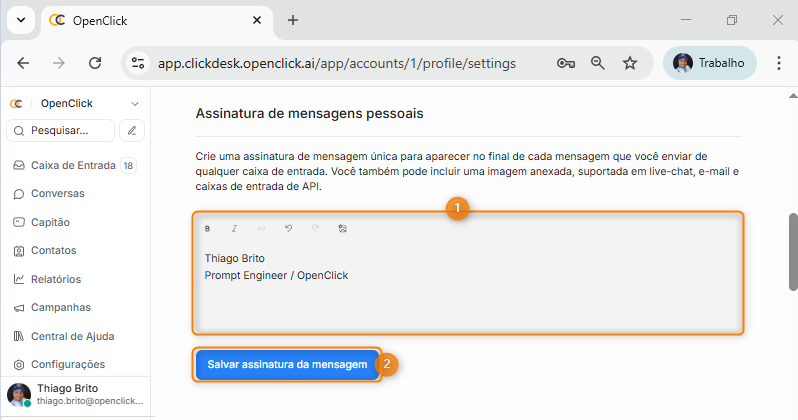Click the insert link icon in editor
Screen dimensions: 798x420
point(262,229)
